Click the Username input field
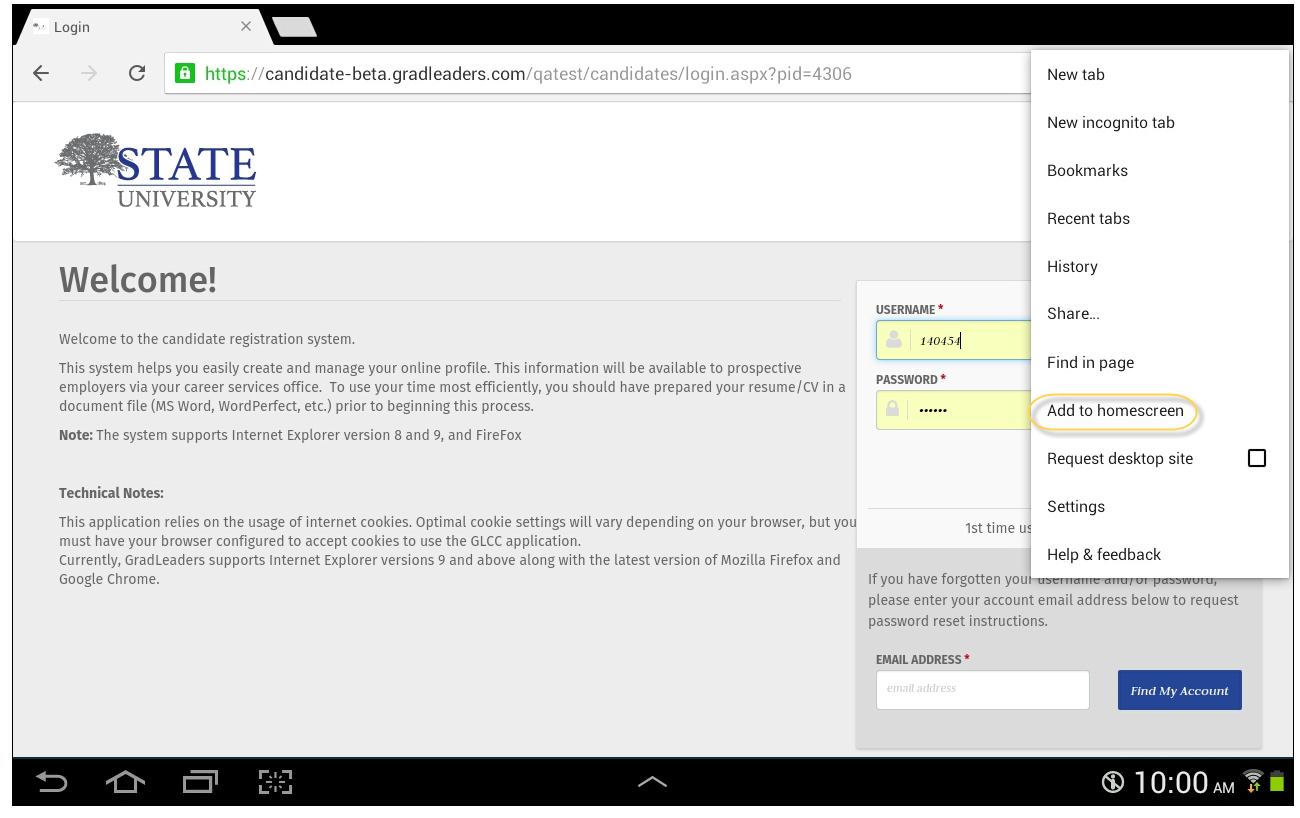The width and height of the screenshot is (1300, 818). tap(954, 340)
